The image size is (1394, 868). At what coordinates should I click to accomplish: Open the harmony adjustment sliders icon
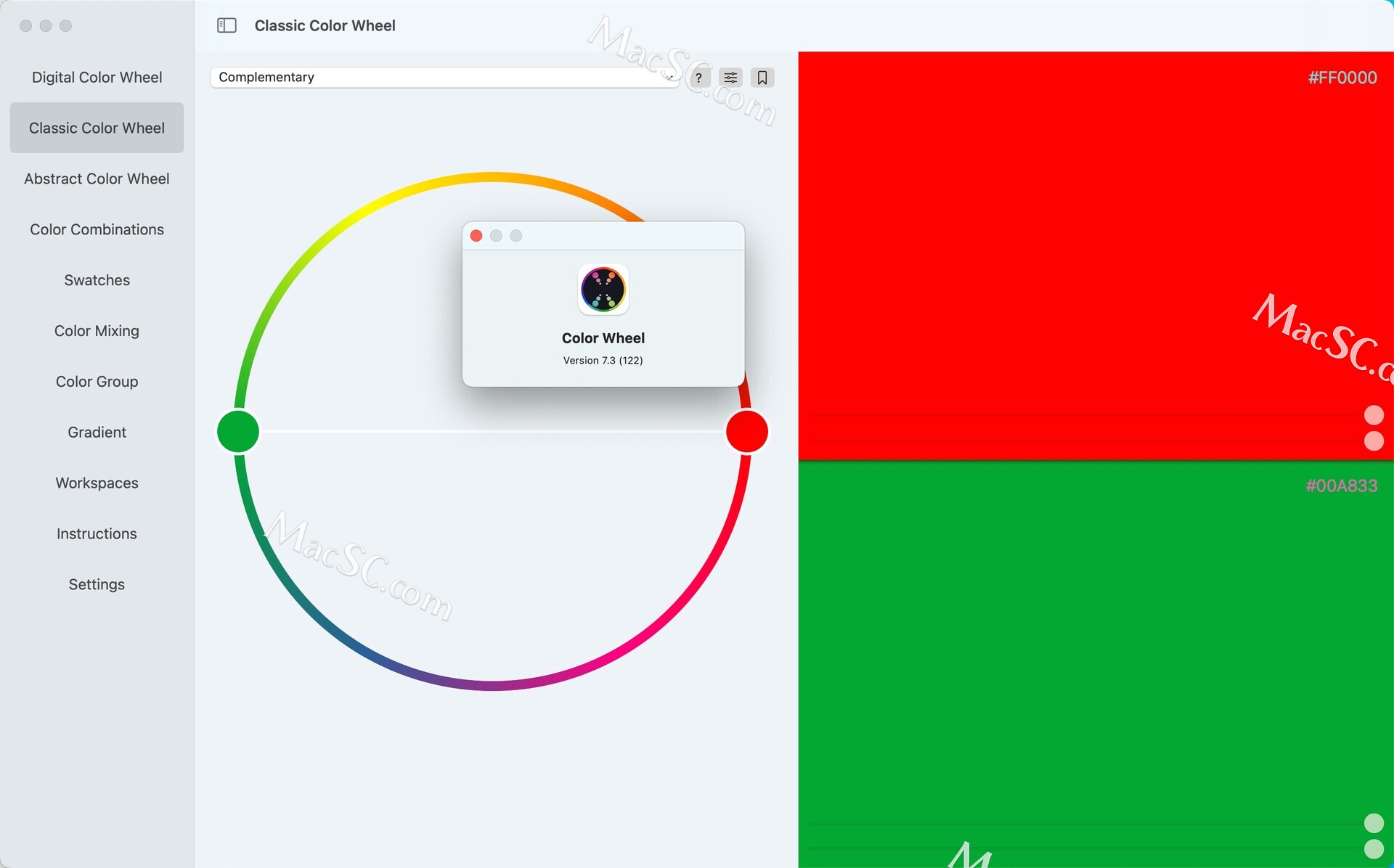point(731,77)
